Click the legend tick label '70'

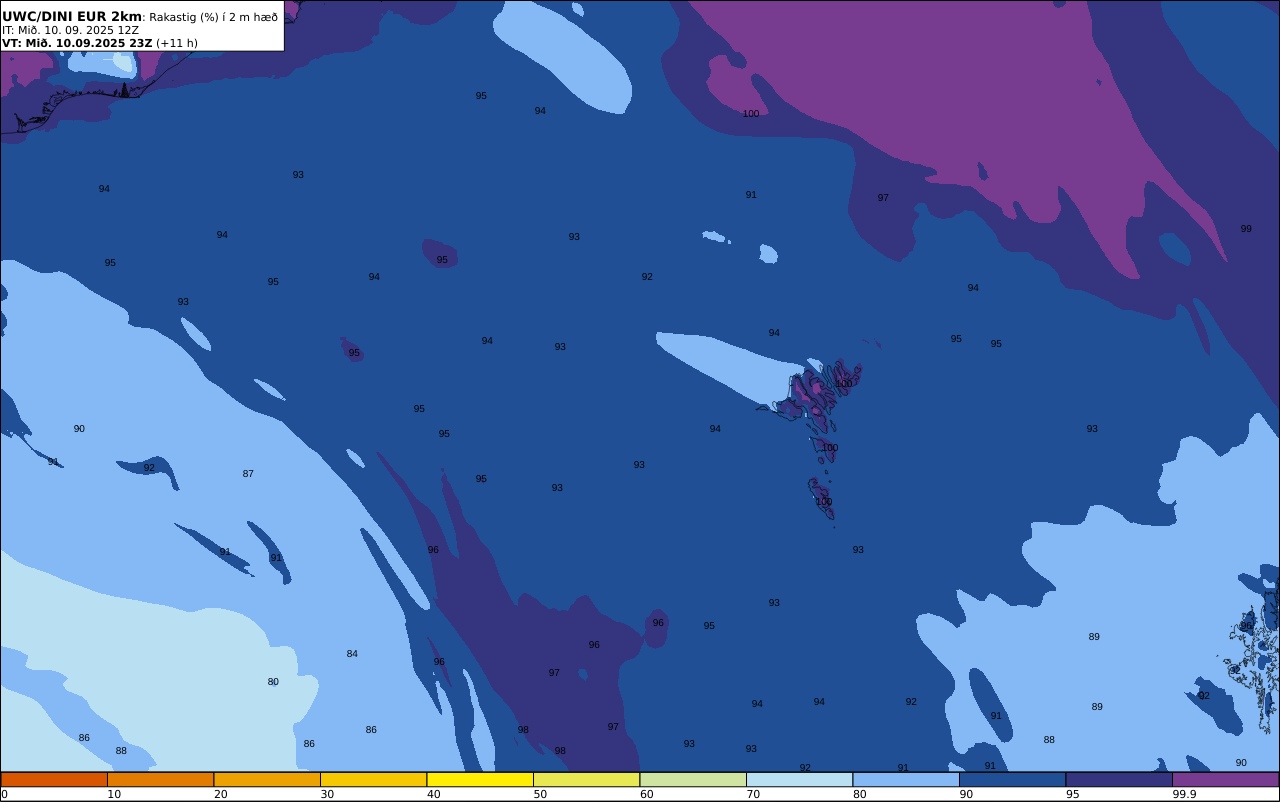point(753,794)
